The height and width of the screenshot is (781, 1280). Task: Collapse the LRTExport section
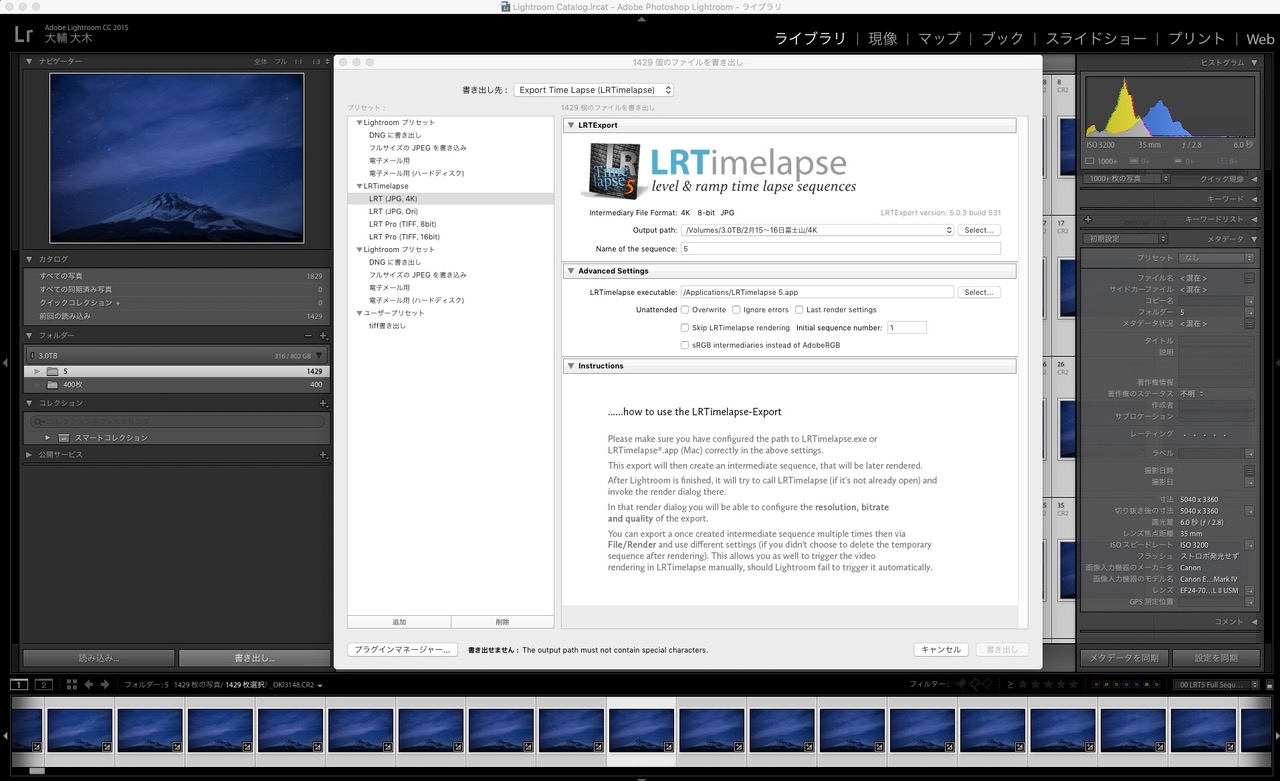click(x=570, y=125)
